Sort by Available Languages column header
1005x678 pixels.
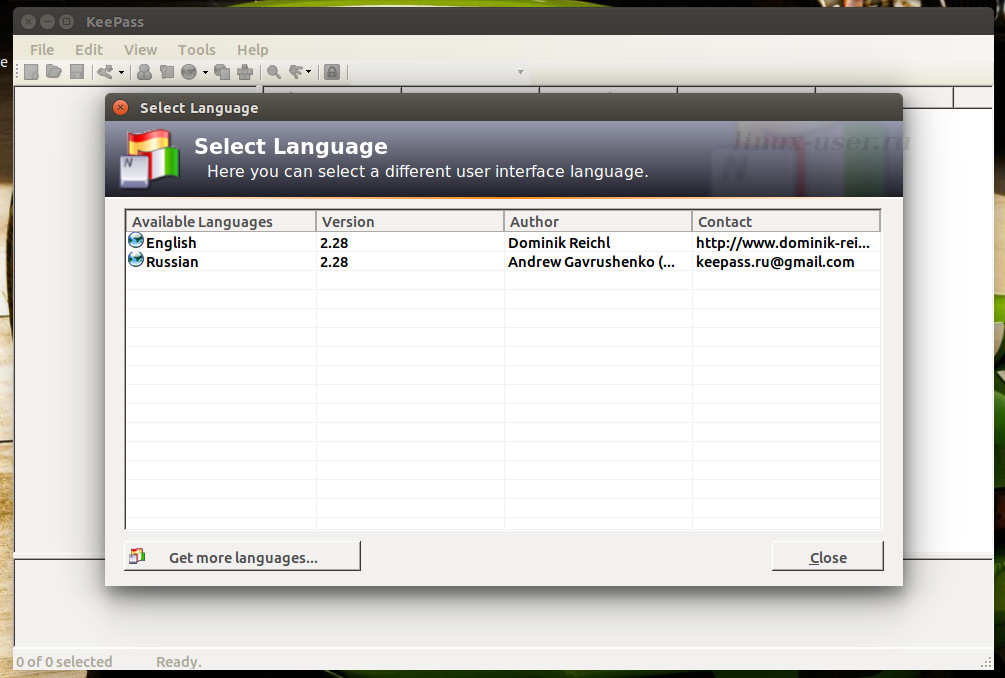(220, 222)
